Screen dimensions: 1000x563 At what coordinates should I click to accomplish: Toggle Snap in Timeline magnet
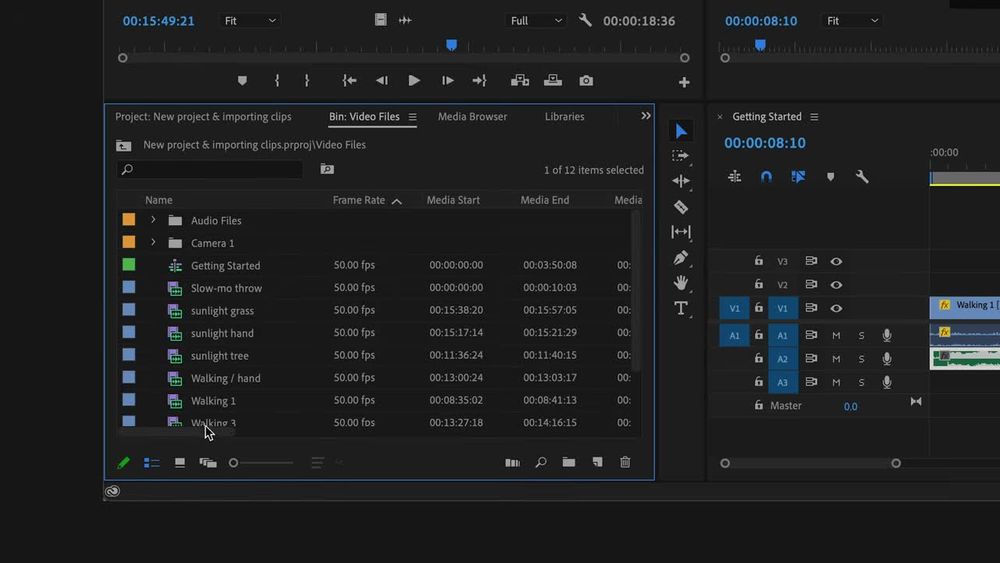[767, 177]
